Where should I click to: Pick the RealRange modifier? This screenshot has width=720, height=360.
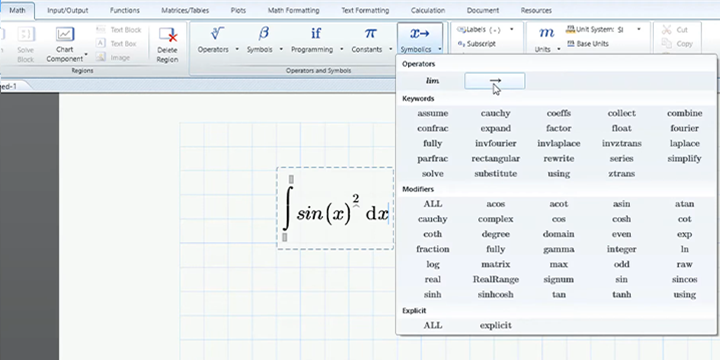tap(495, 279)
